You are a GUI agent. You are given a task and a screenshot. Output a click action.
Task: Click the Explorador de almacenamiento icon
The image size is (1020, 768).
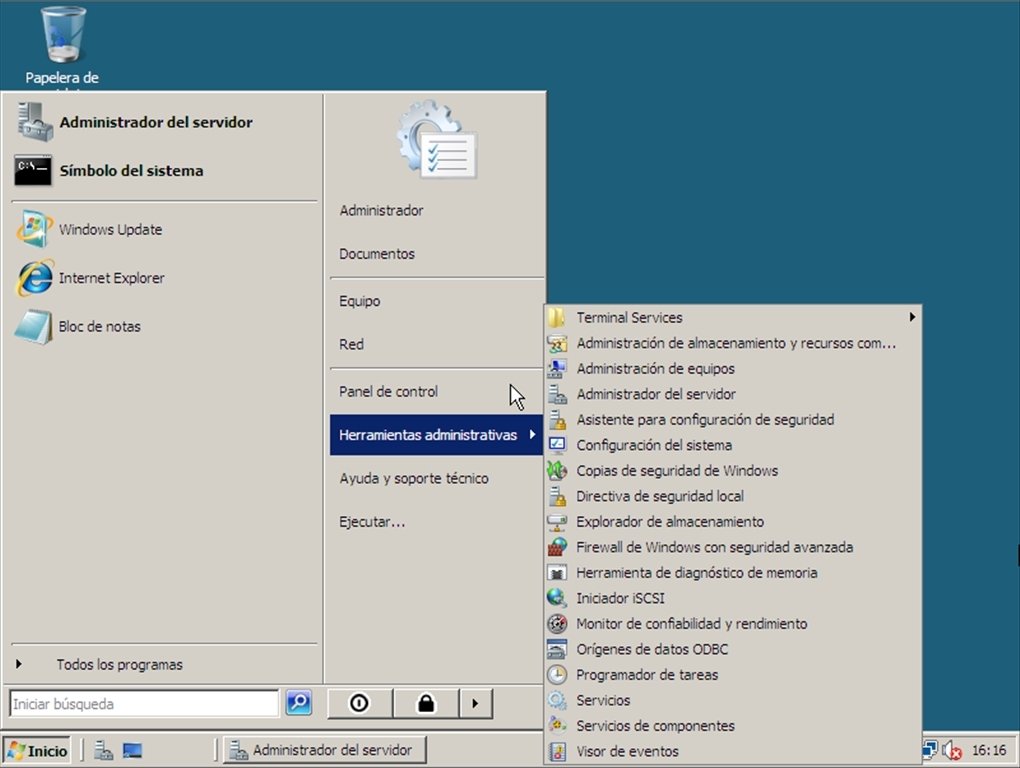point(557,521)
